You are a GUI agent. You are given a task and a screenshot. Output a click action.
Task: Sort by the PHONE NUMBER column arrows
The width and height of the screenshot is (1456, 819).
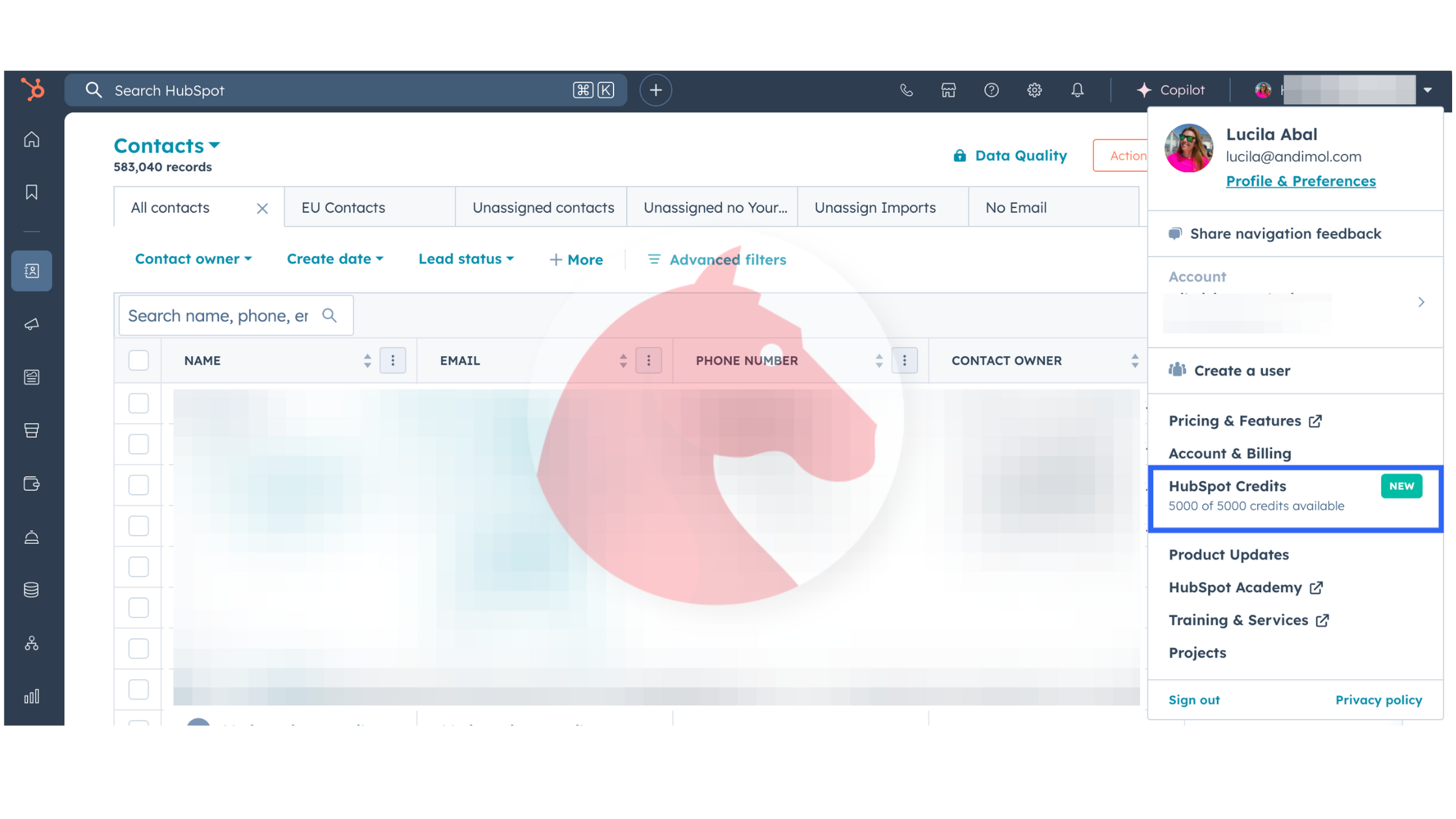879,361
